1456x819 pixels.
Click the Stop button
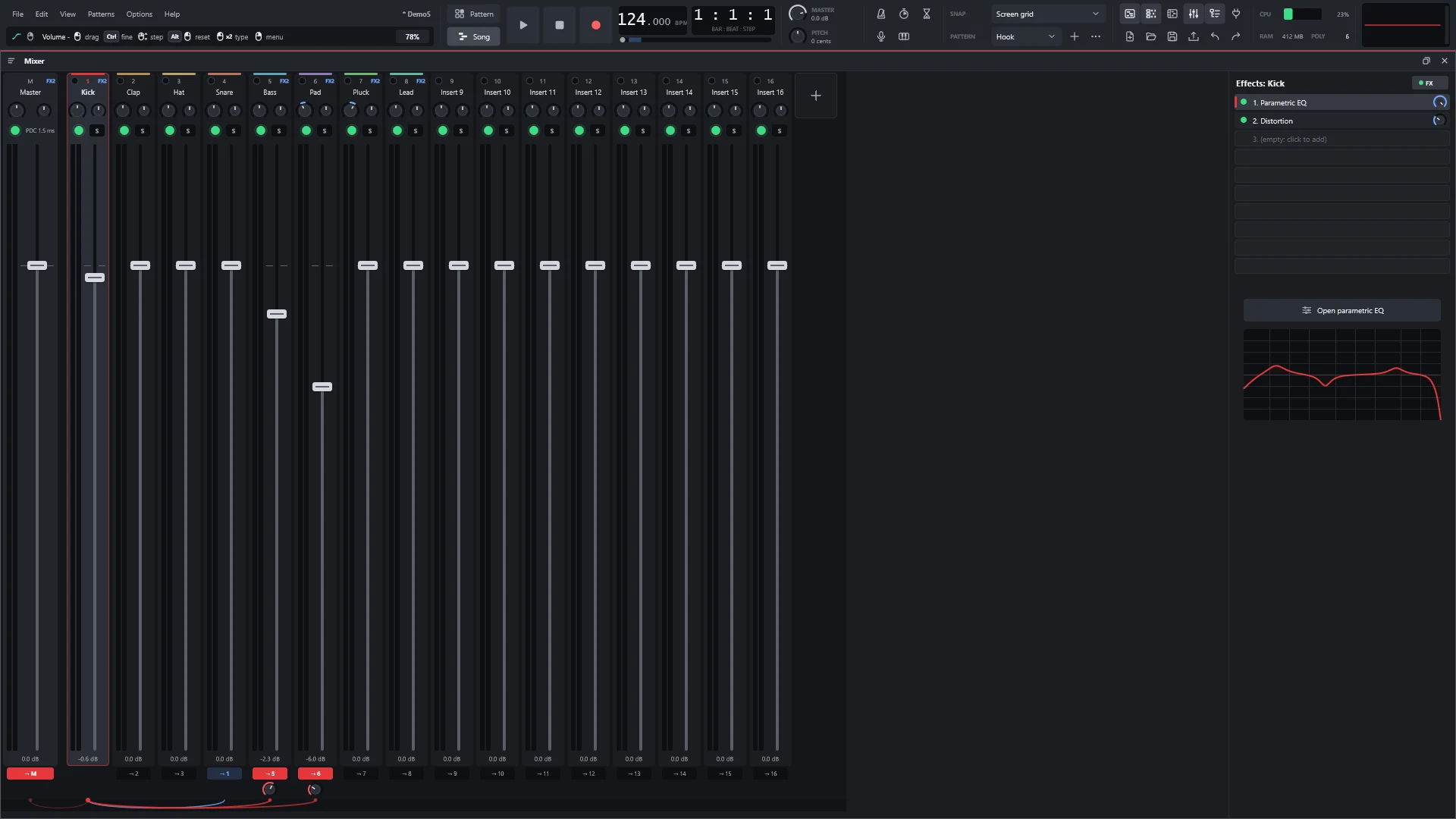(560, 25)
